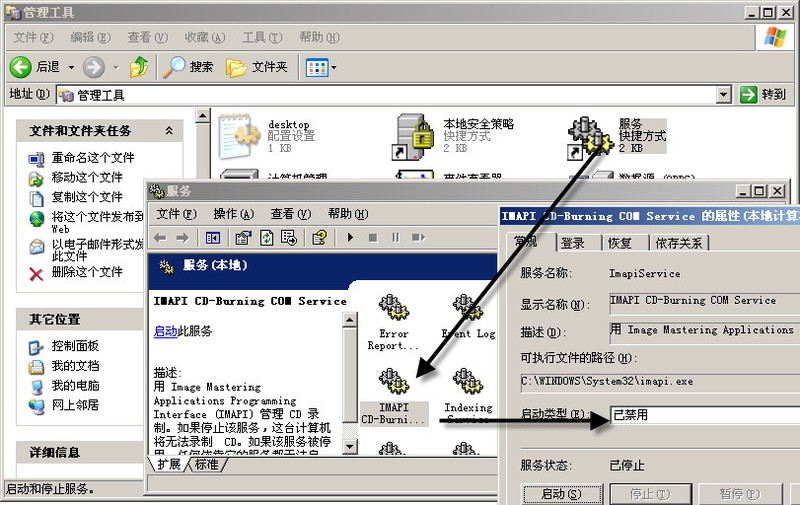The image size is (800, 505).
Task: Open 操作 menu in 服务 window
Action: pos(233,214)
